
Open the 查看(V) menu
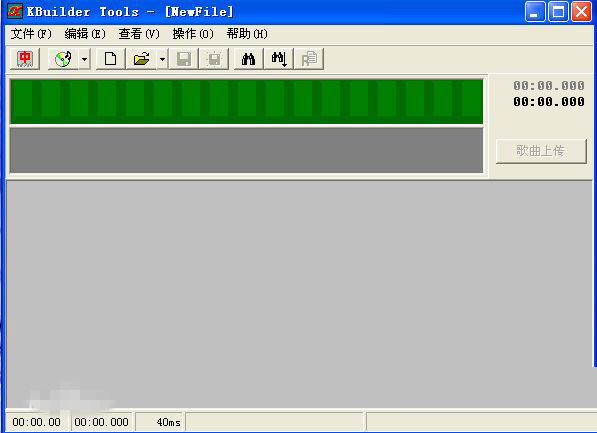(139, 34)
